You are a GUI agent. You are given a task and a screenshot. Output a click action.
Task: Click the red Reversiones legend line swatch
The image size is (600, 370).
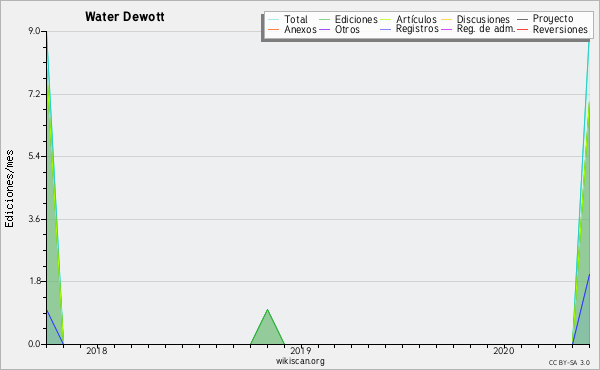pos(522,29)
